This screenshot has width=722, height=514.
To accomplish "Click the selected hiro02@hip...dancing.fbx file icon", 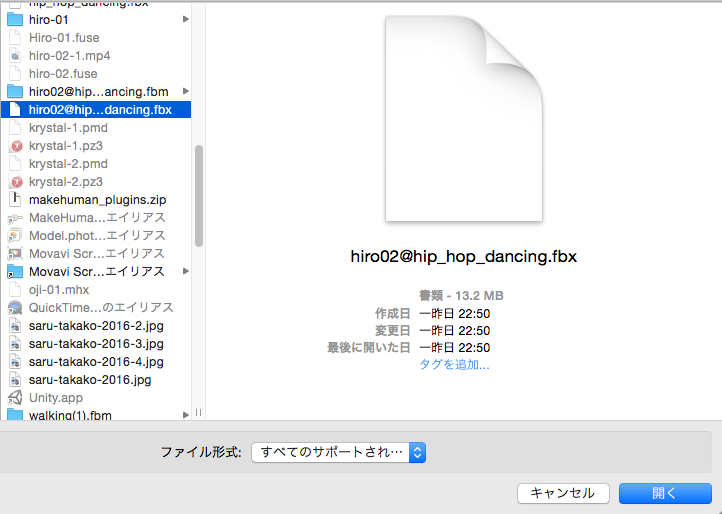I will [x=15, y=110].
